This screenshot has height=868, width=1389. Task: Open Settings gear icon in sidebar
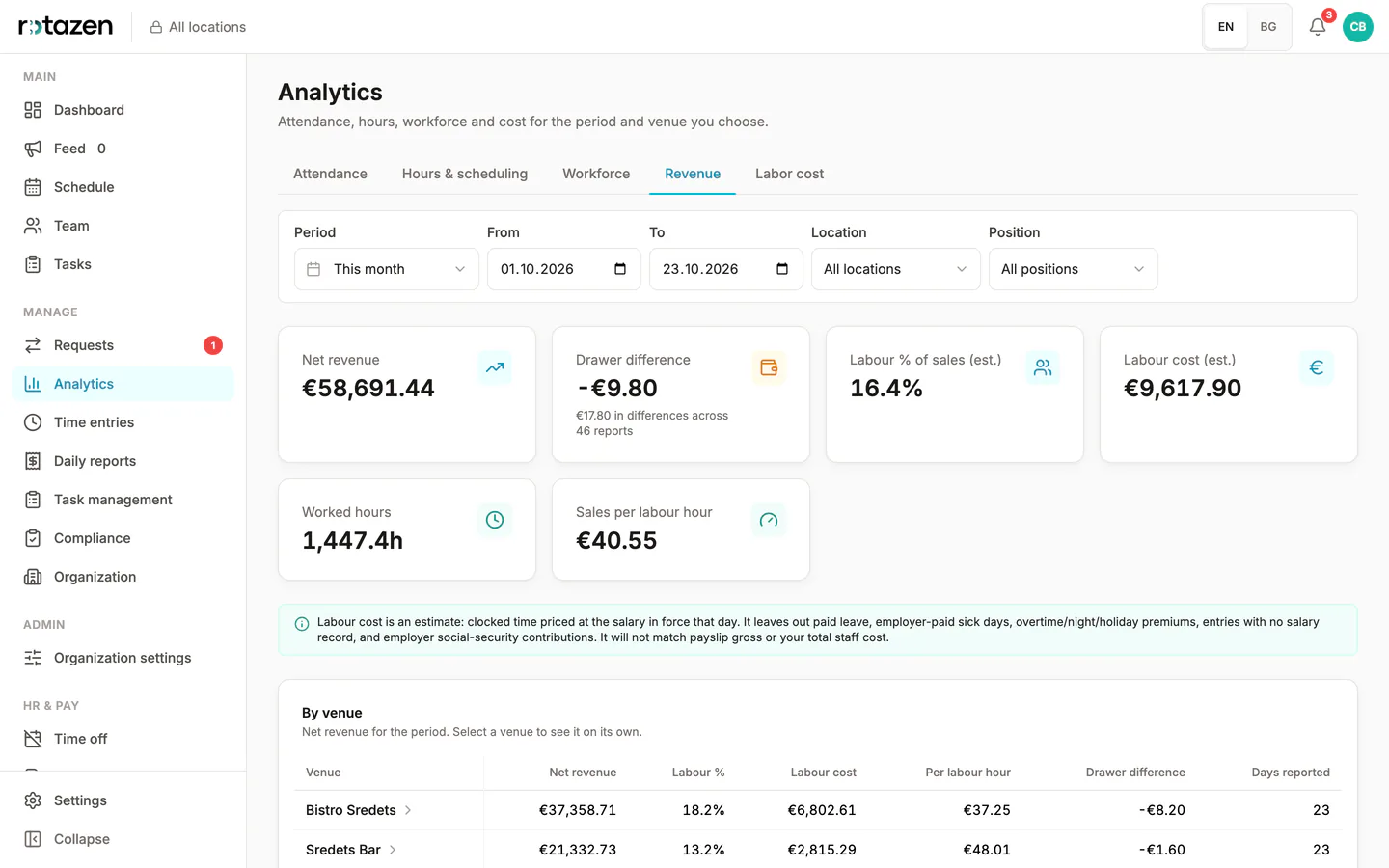point(33,800)
